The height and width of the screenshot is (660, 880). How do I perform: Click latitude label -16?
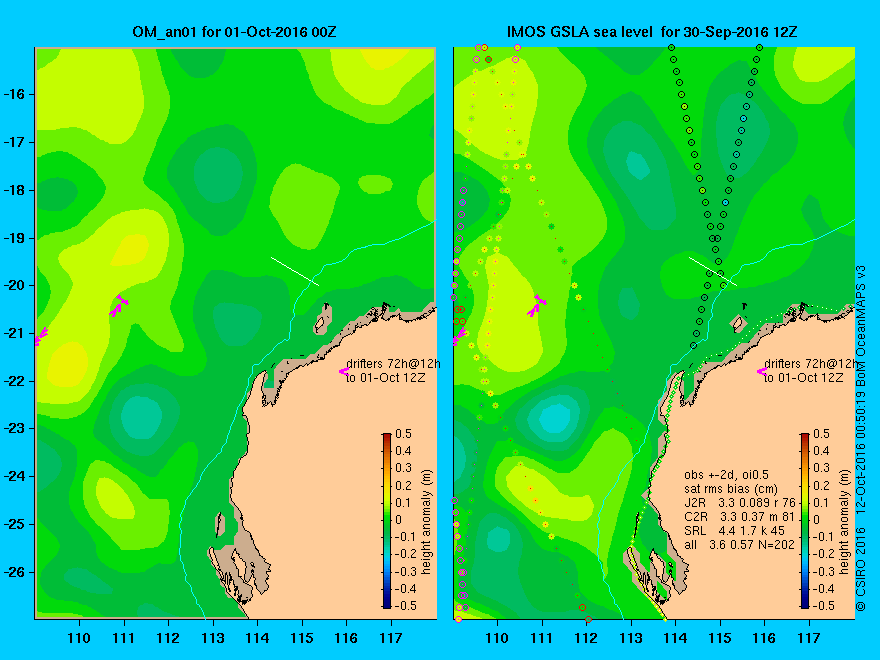(15, 94)
